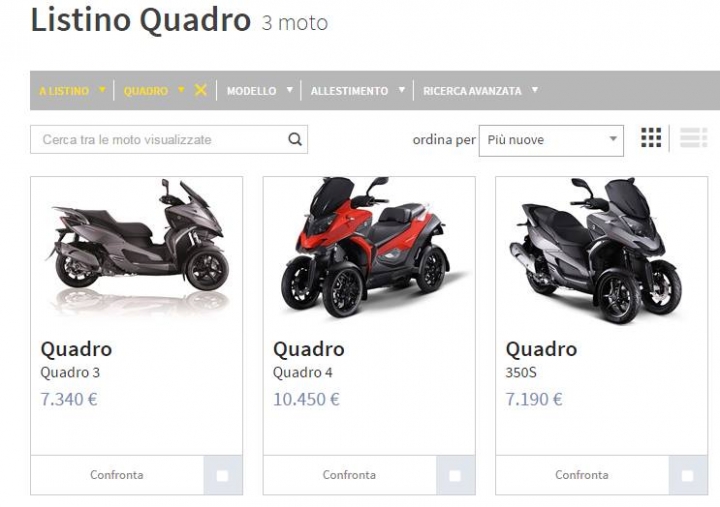The image size is (720, 507).
Task: Expand the MODELLO filter menu
Action: pyautogui.click(x=259, y=90)
